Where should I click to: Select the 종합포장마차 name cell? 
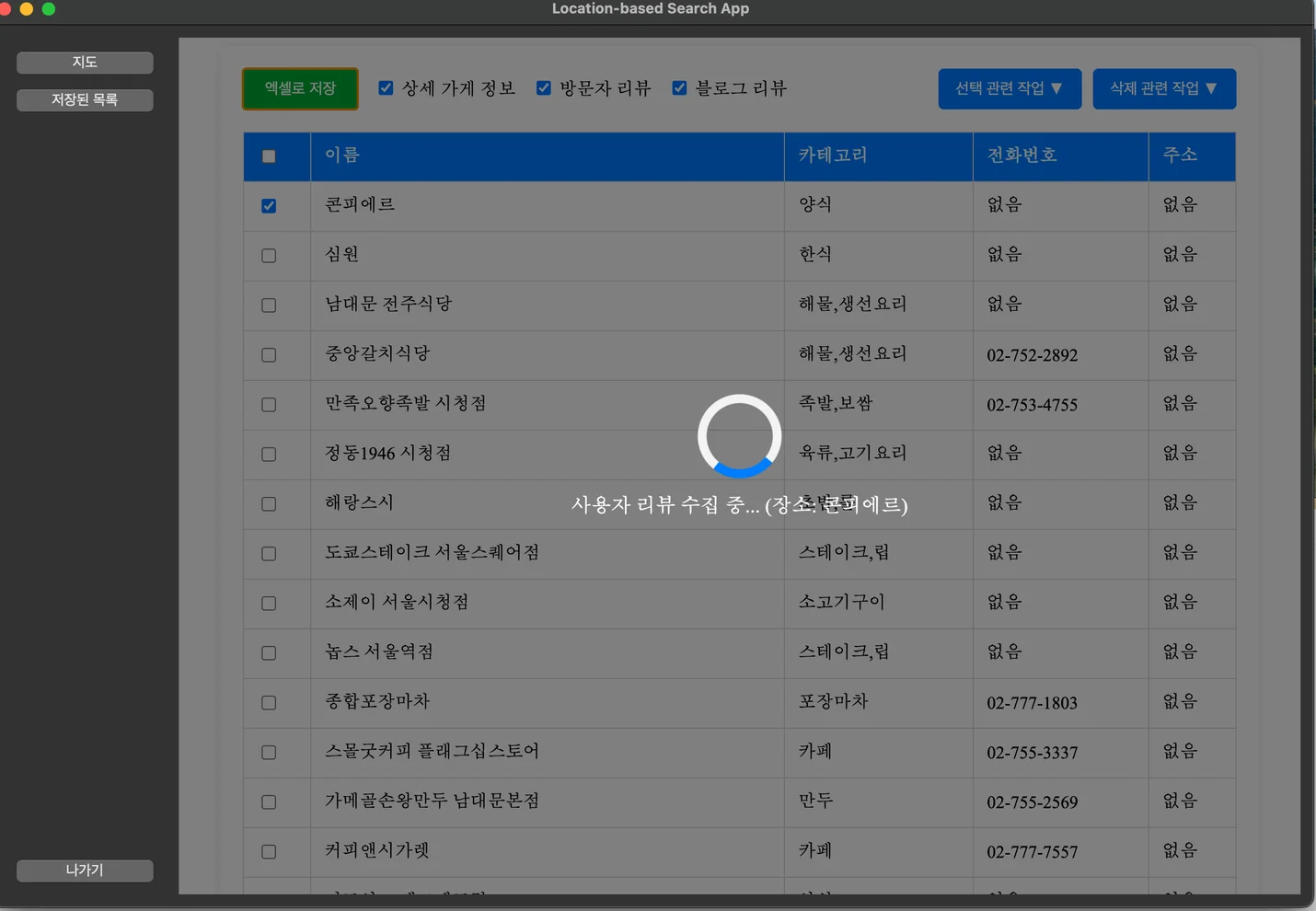[x=548, y=703]
